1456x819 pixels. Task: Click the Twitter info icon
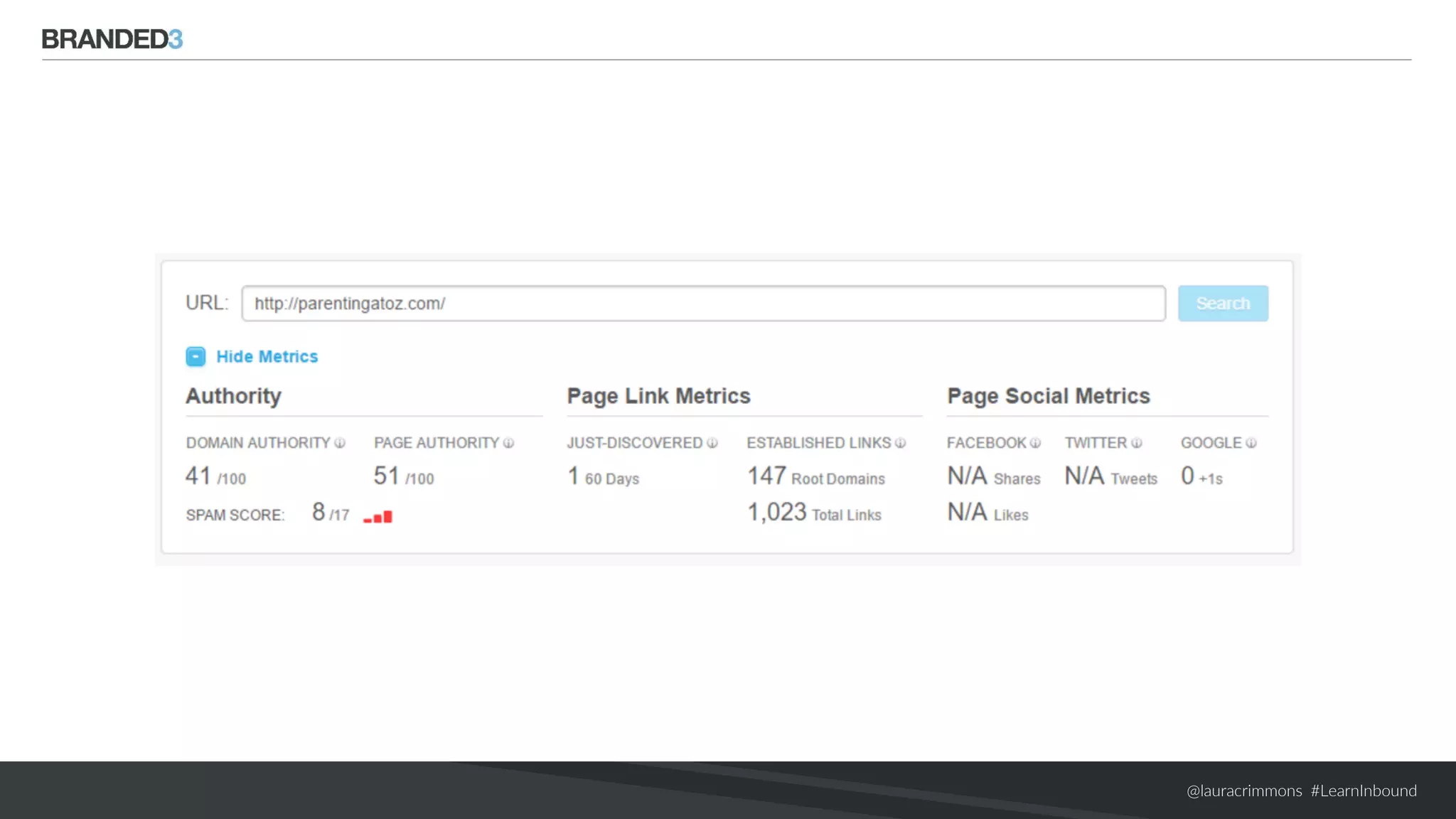1136,443
